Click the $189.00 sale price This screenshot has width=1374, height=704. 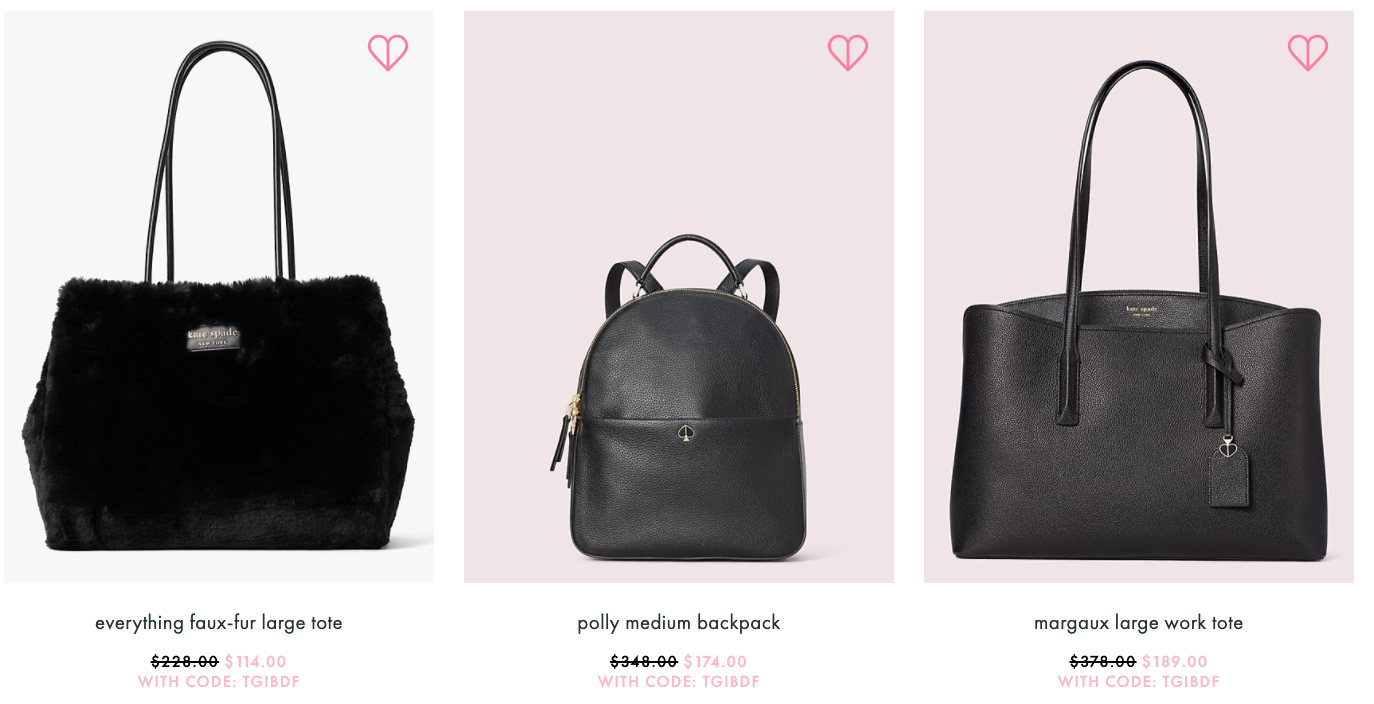[1175, 662]
